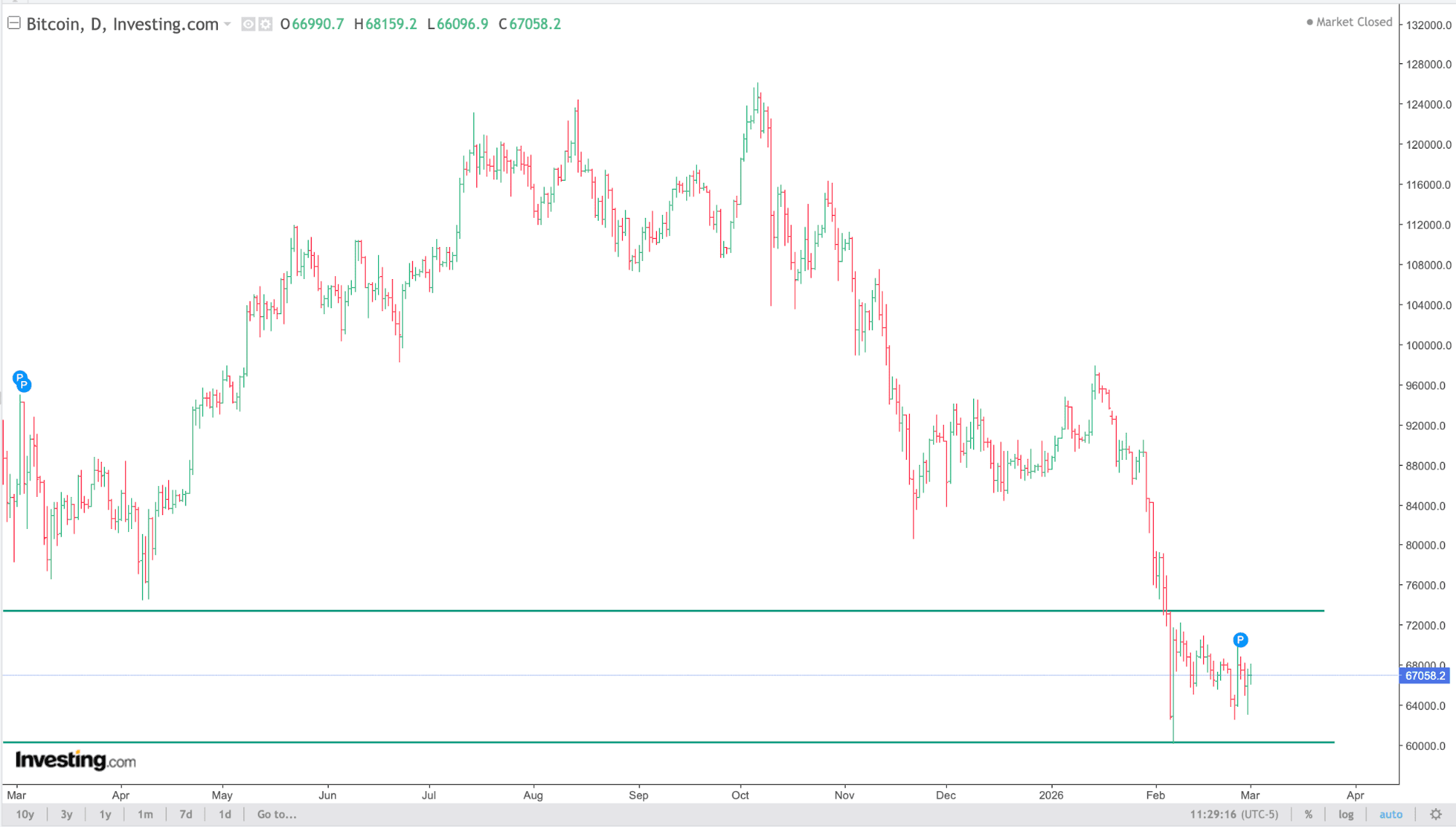This screenshot has width=1456, height=827.
Task: Click the Market Closed status indicator
Action: click(x=1351, y=22)
